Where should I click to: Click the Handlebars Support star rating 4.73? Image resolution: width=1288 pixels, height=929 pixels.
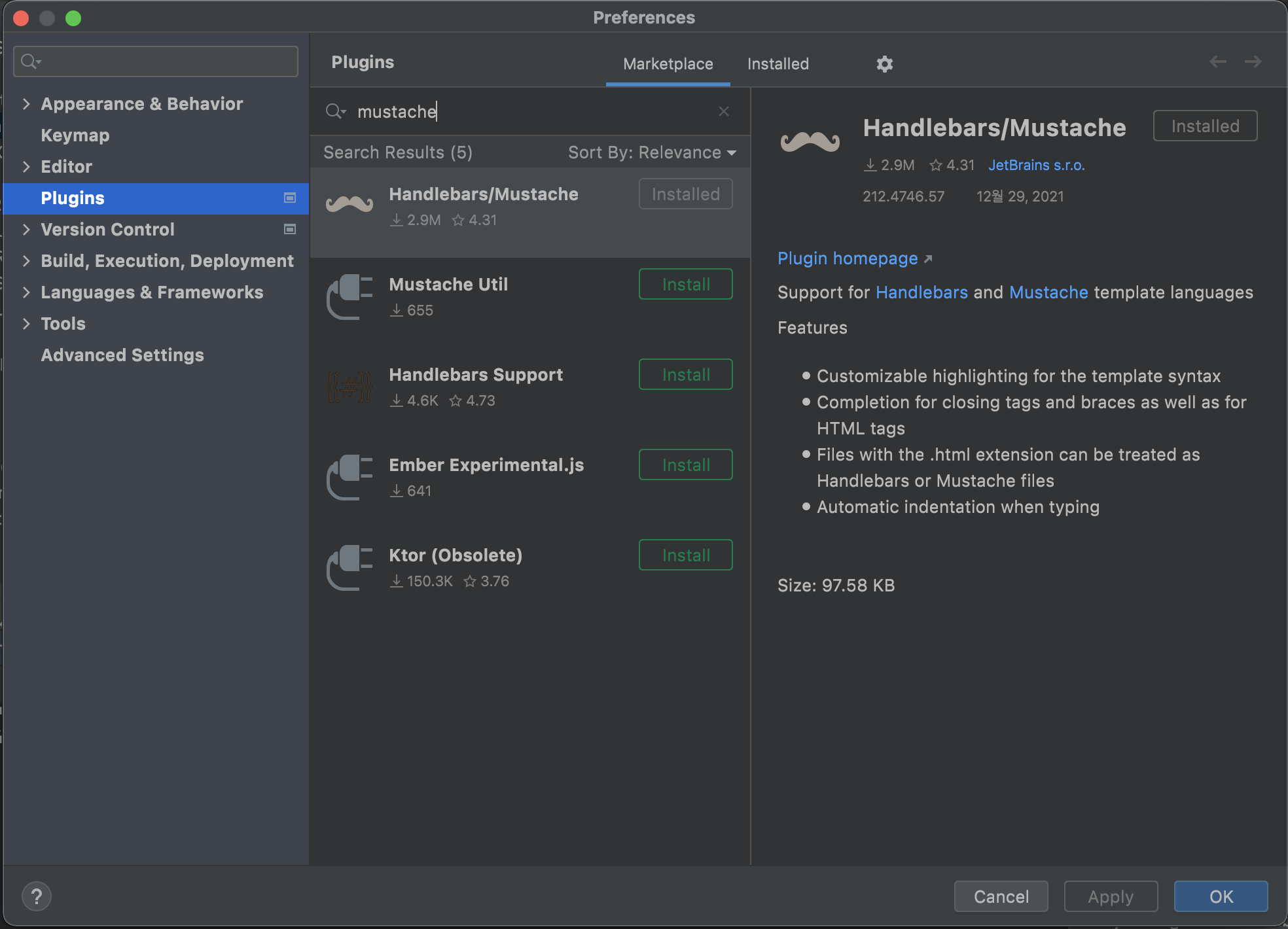coord(472,400)
